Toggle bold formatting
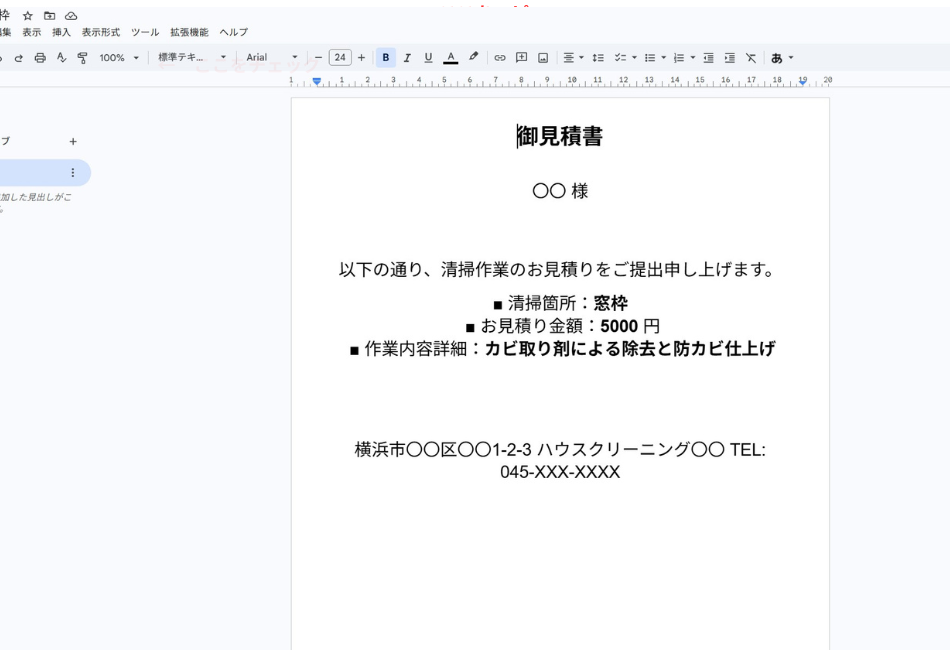Screen dimensions: 950x650 pyautogui.click(x=386, y=57)
